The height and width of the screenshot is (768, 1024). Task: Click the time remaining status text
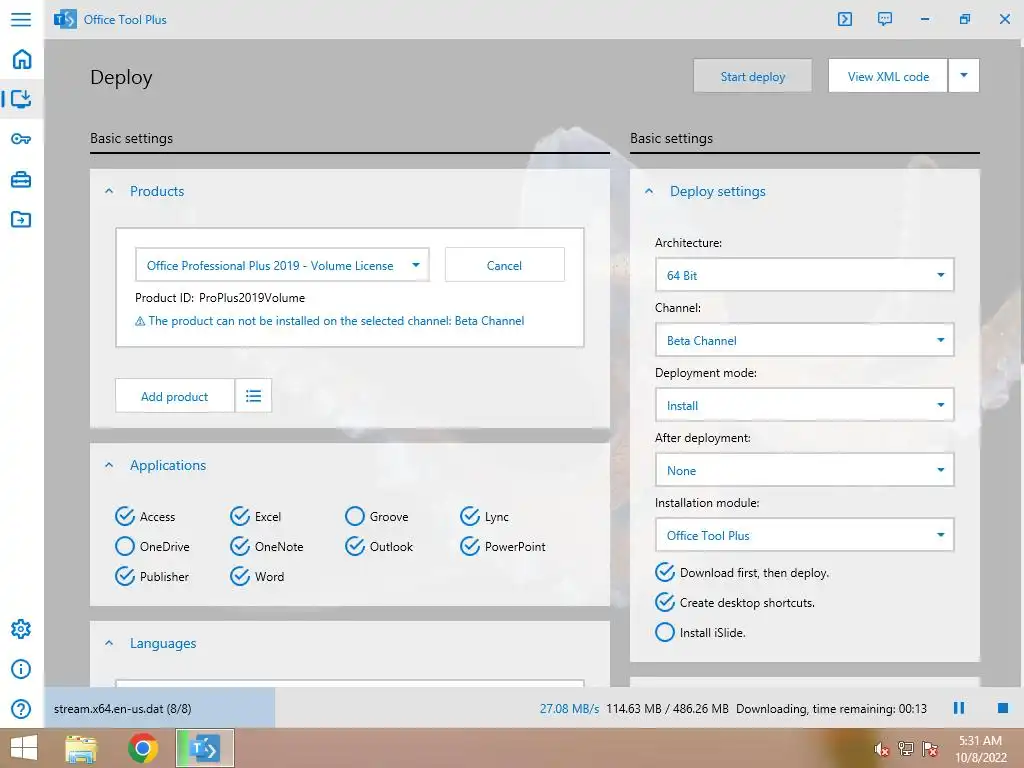click(x=831, y=709)
